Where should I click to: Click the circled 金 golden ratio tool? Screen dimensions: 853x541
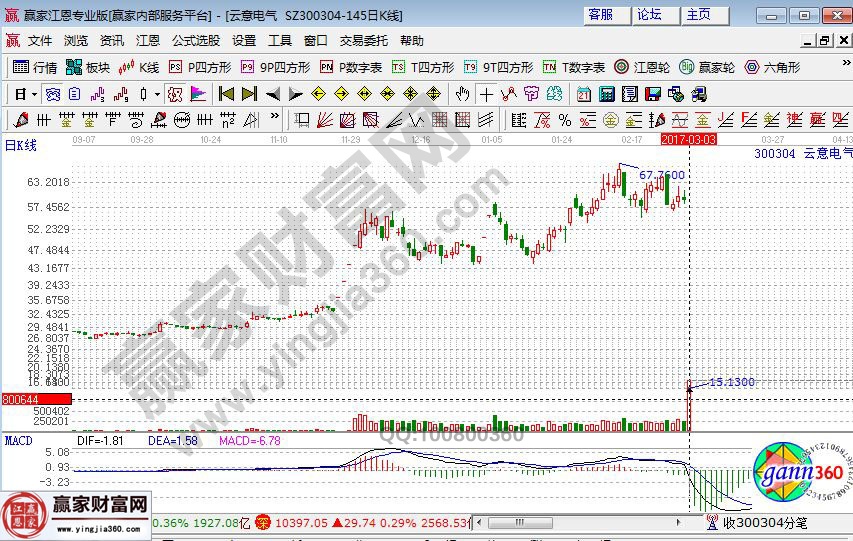point(610,120)
